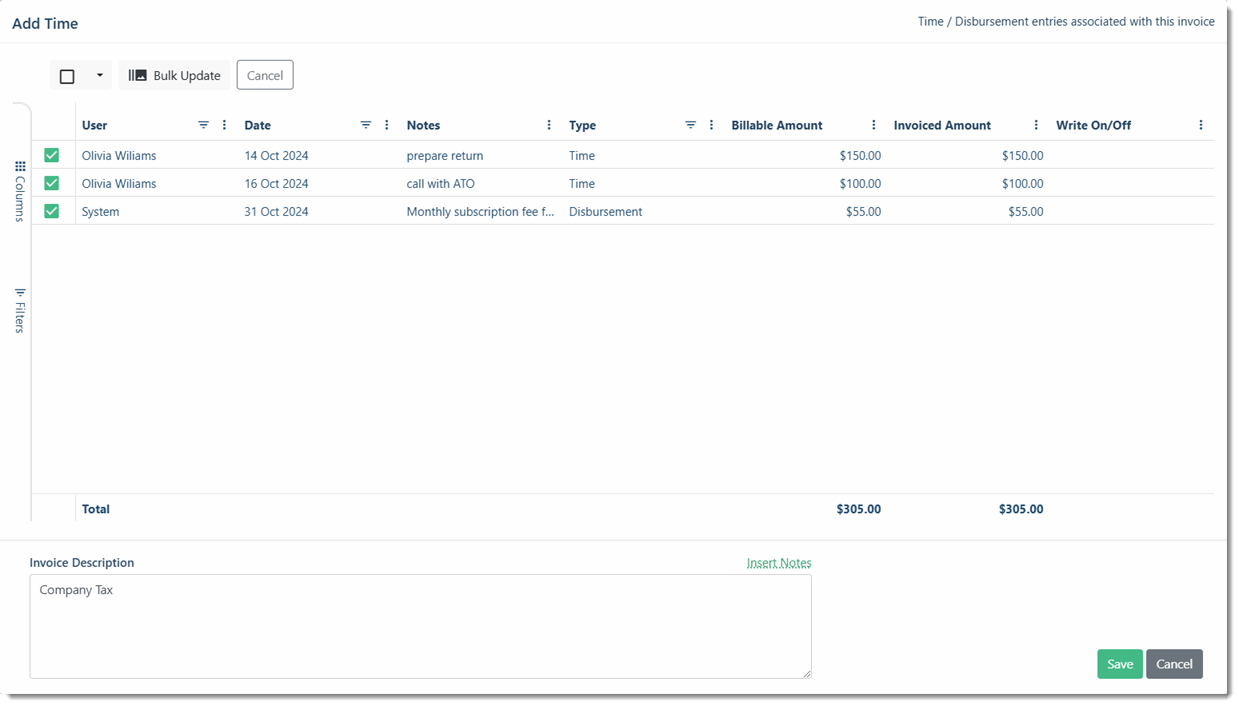This screenshot has width=1239, height=706.
Task: Click the toolbar Cancel button beside Bulk Update
Action: click(265, 75)
